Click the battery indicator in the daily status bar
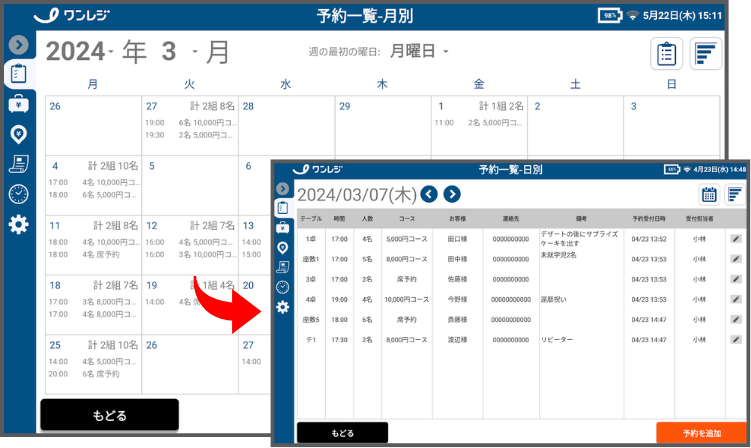The image size is (751, 448). [x=671, y=169]
